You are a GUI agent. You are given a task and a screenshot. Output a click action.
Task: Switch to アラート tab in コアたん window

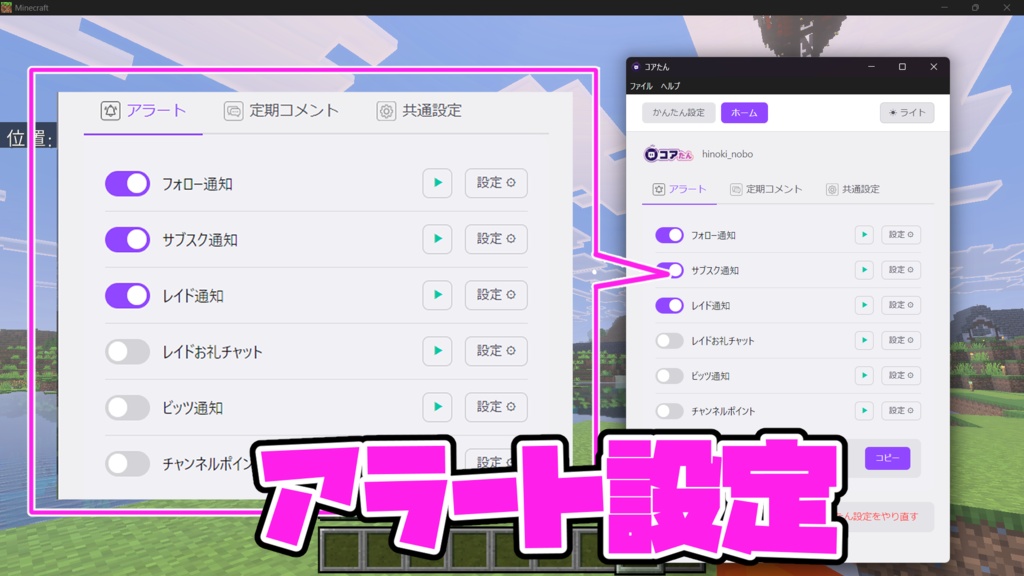point(679,189)
